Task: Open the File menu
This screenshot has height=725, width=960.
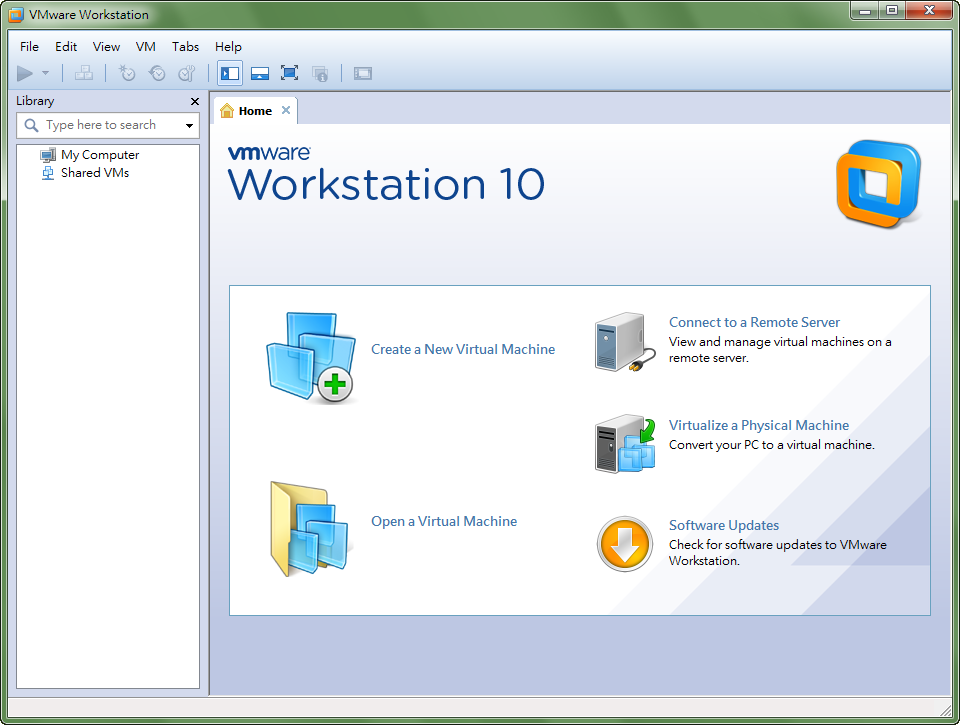Action: [x=29, y=47]
